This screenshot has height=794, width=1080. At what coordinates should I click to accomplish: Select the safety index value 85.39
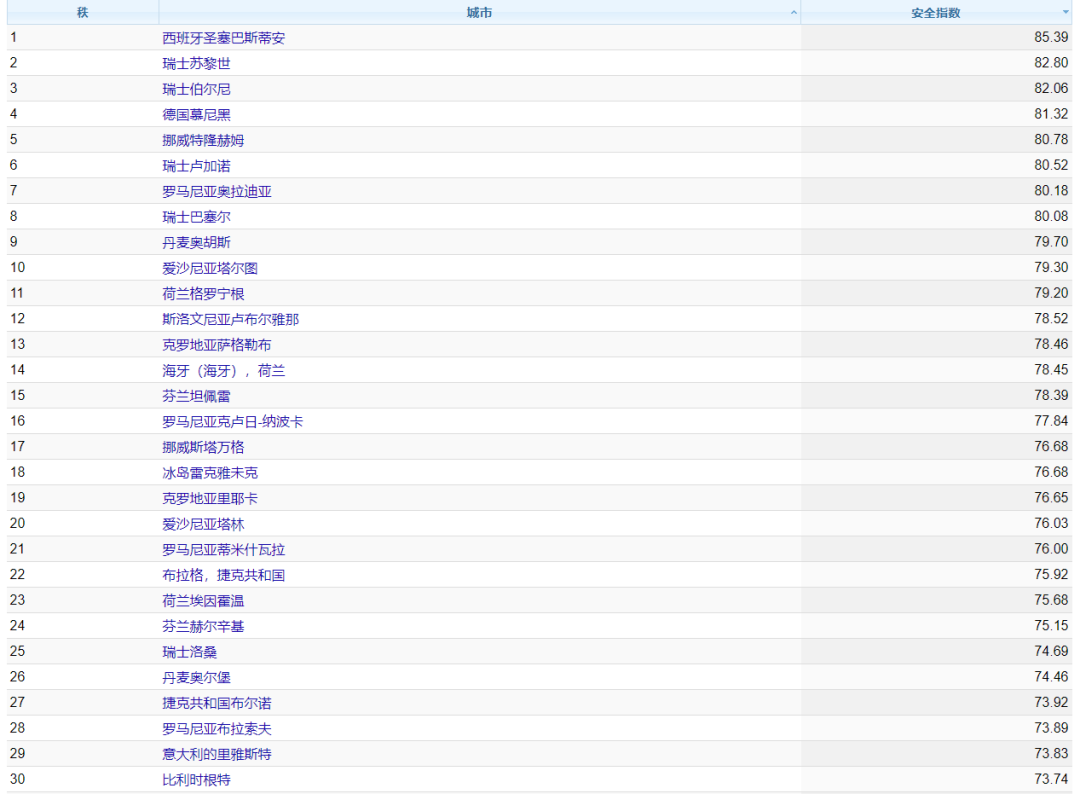tap(1051, 37)
